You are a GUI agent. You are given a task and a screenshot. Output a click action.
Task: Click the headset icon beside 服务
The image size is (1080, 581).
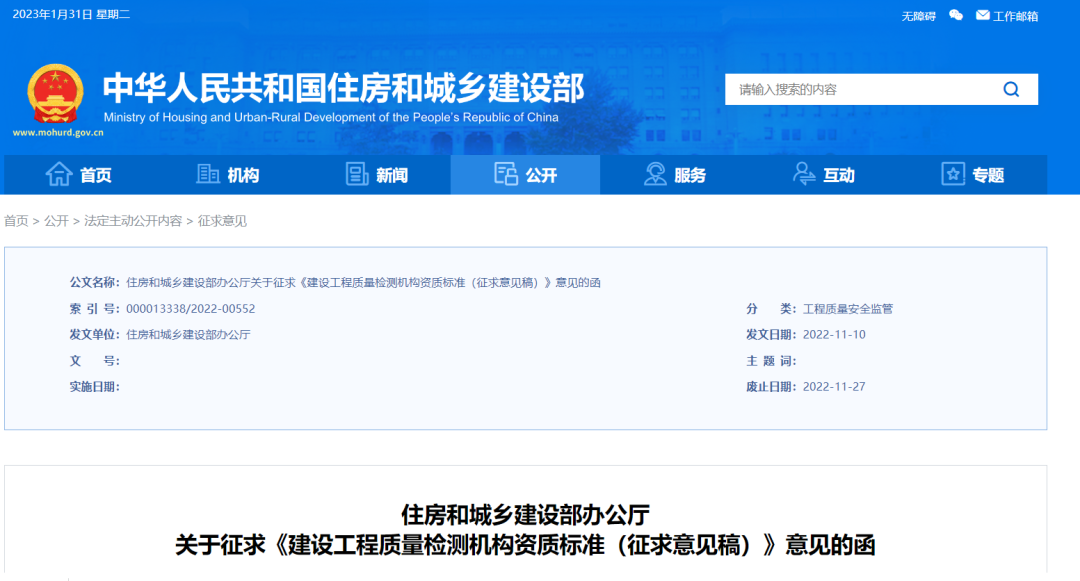[655, 174]
